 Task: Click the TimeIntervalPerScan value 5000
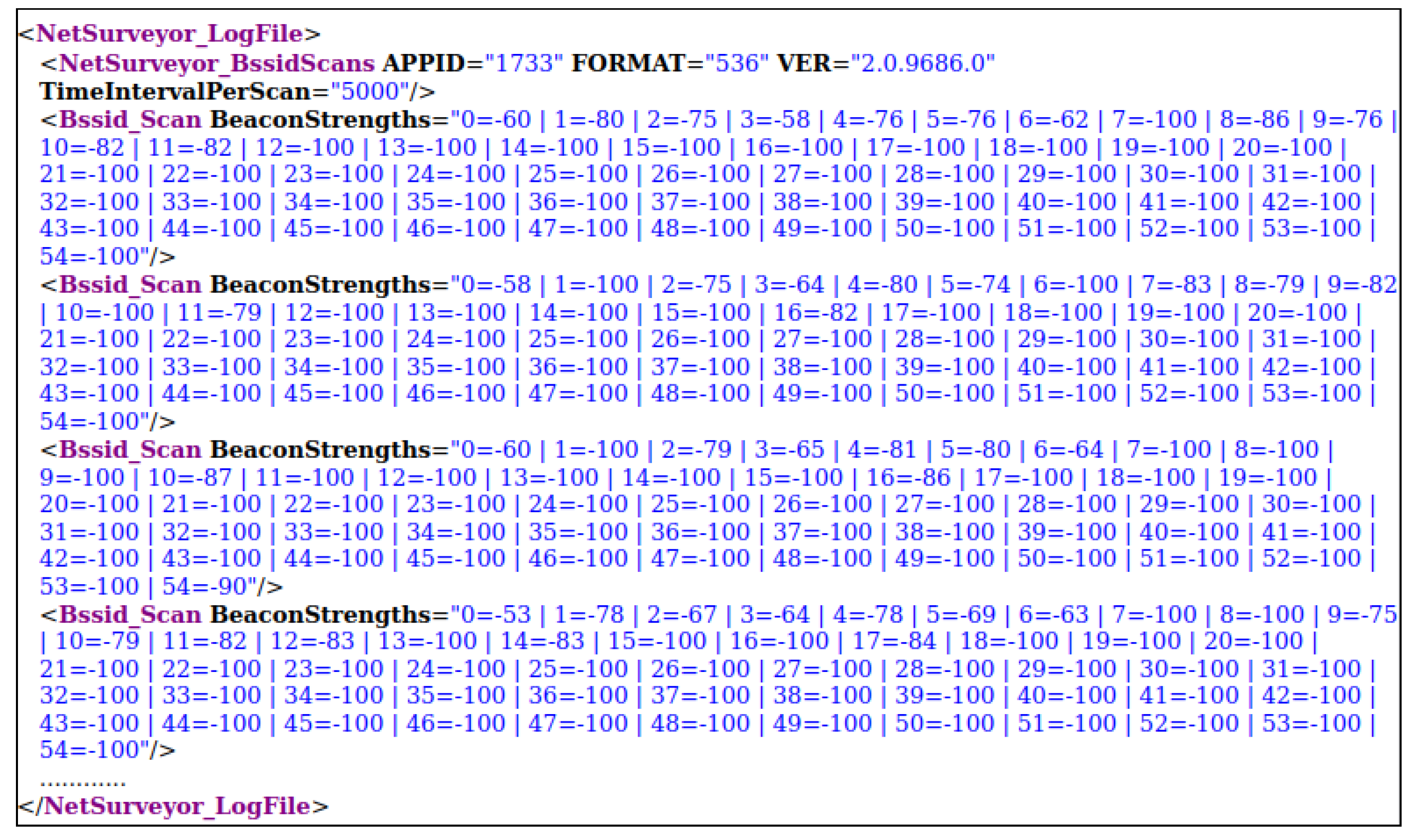point(369,91)
